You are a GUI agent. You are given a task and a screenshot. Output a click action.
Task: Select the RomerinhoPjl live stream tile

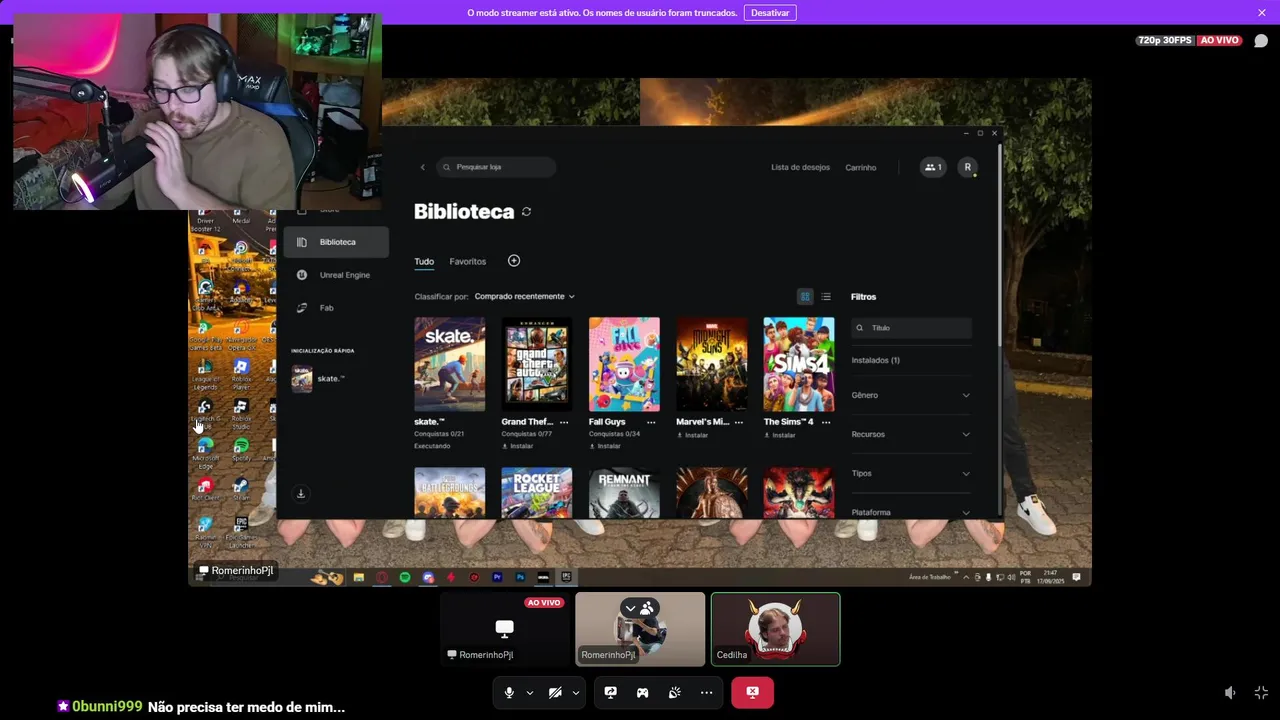pos(504,629)
